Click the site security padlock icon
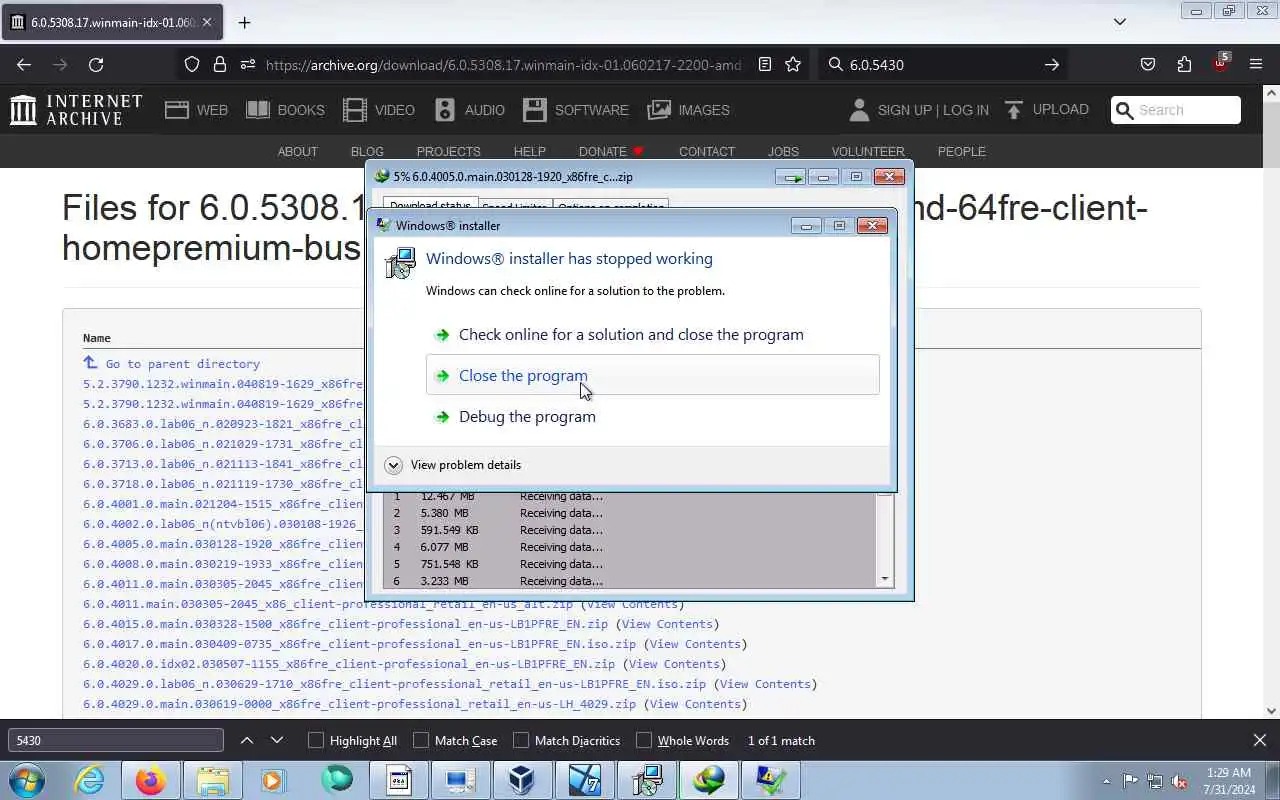 click(220, 64)
